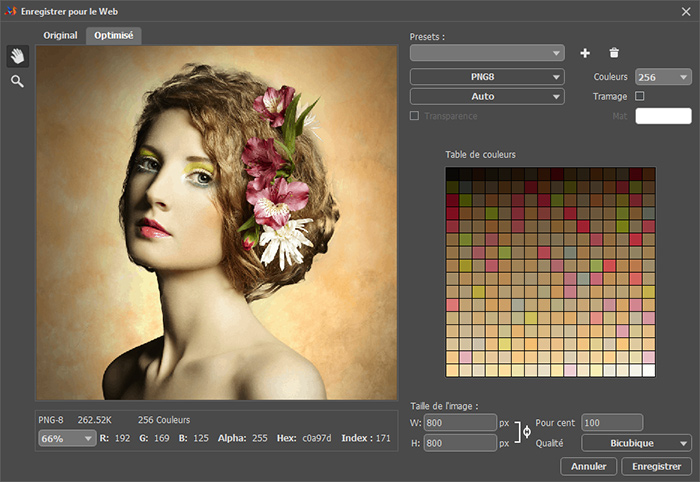Select the Zoom magnifier tool
The height and width of the screenshot is (482, 700).
(x=17, y=81)
